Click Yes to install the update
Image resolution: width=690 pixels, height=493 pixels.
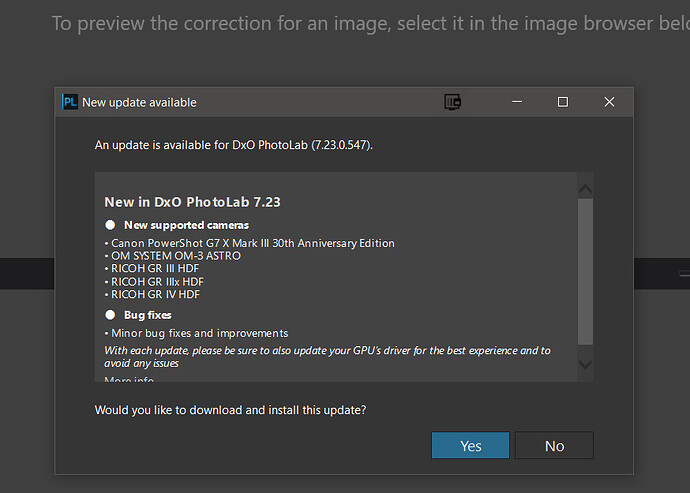click(x=470, y=445)
